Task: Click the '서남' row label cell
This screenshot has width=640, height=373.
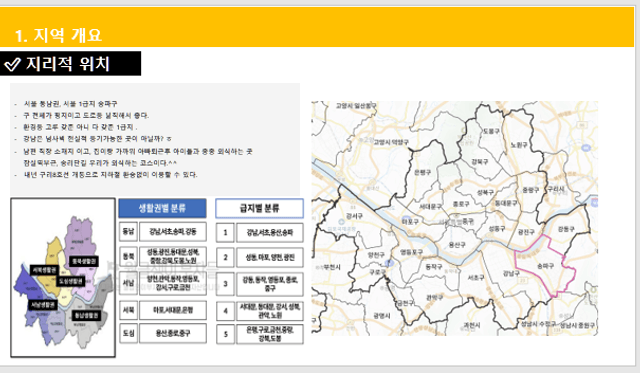Action: click(128, 283)
